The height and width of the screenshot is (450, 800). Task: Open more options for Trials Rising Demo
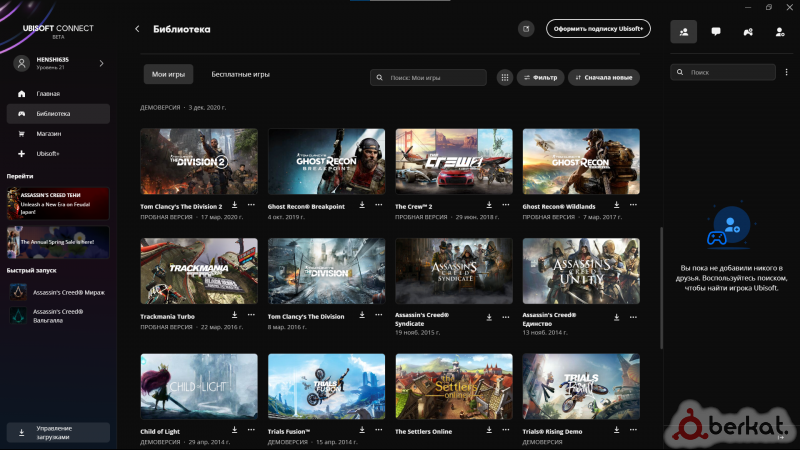[633, 430]
